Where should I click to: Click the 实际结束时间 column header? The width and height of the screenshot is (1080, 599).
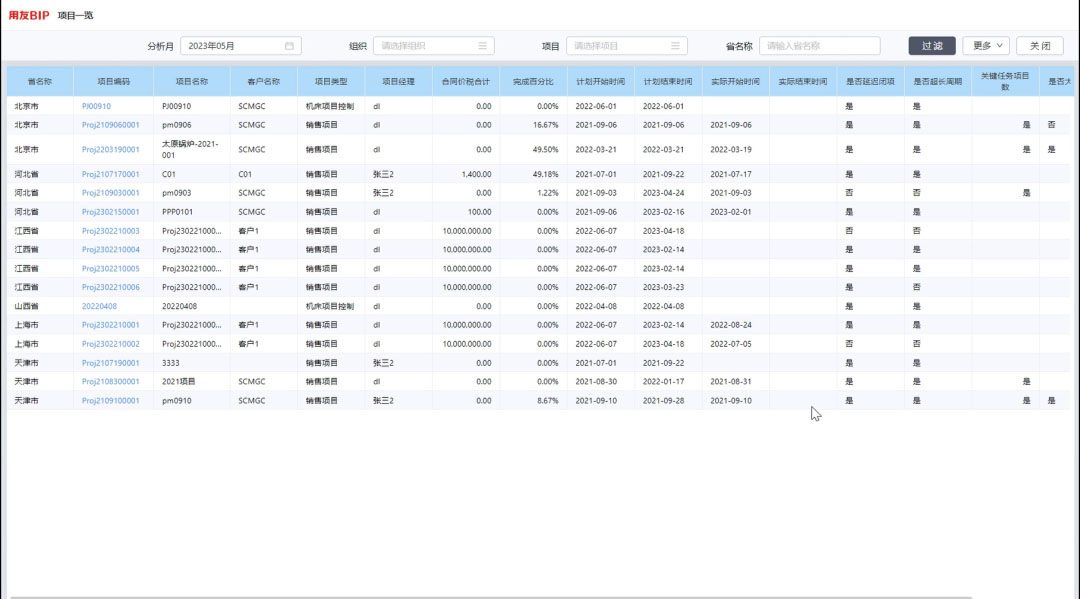803,81
